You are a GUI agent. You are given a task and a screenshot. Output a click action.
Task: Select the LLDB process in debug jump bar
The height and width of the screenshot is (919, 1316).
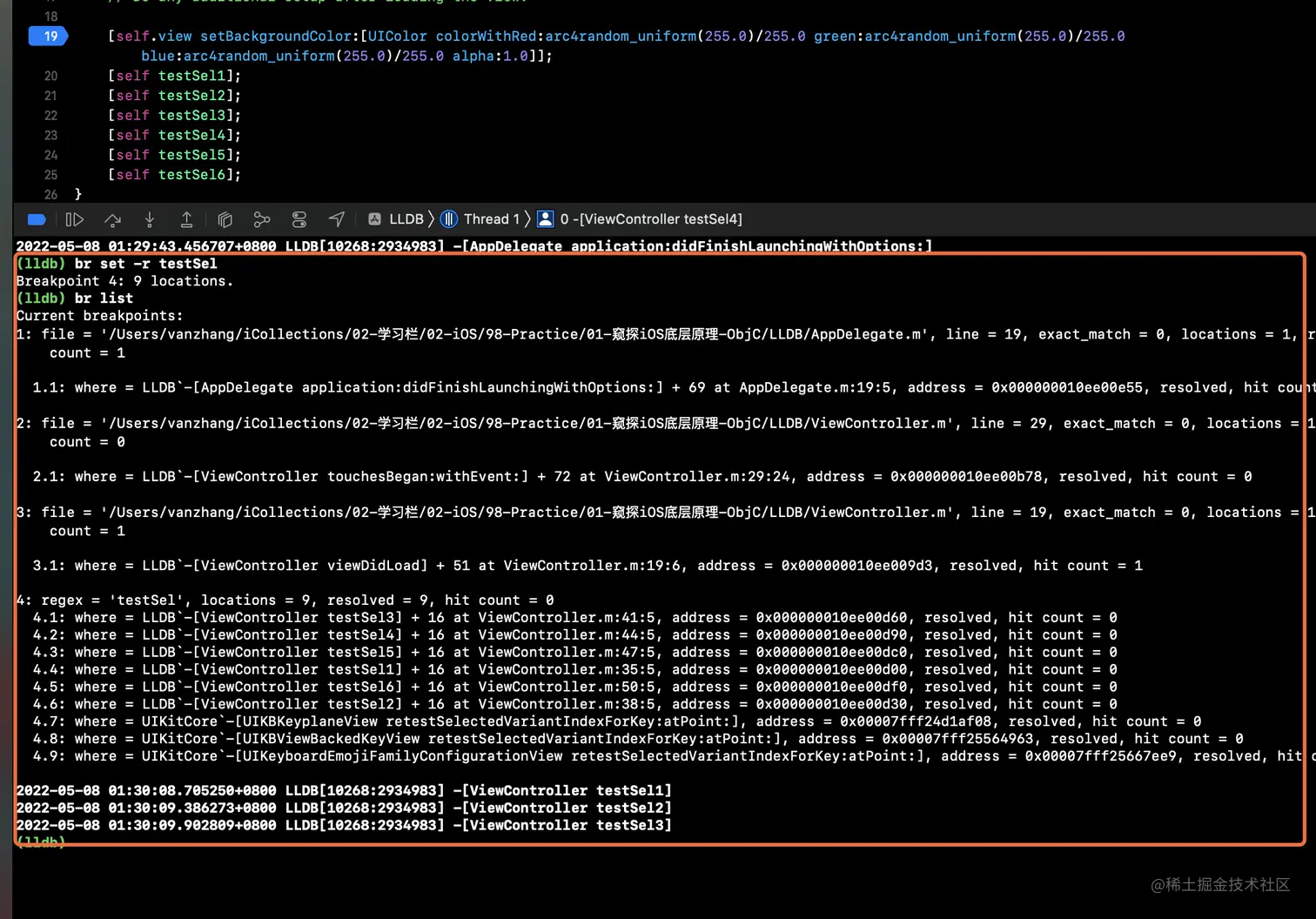[x=396, y=219]
